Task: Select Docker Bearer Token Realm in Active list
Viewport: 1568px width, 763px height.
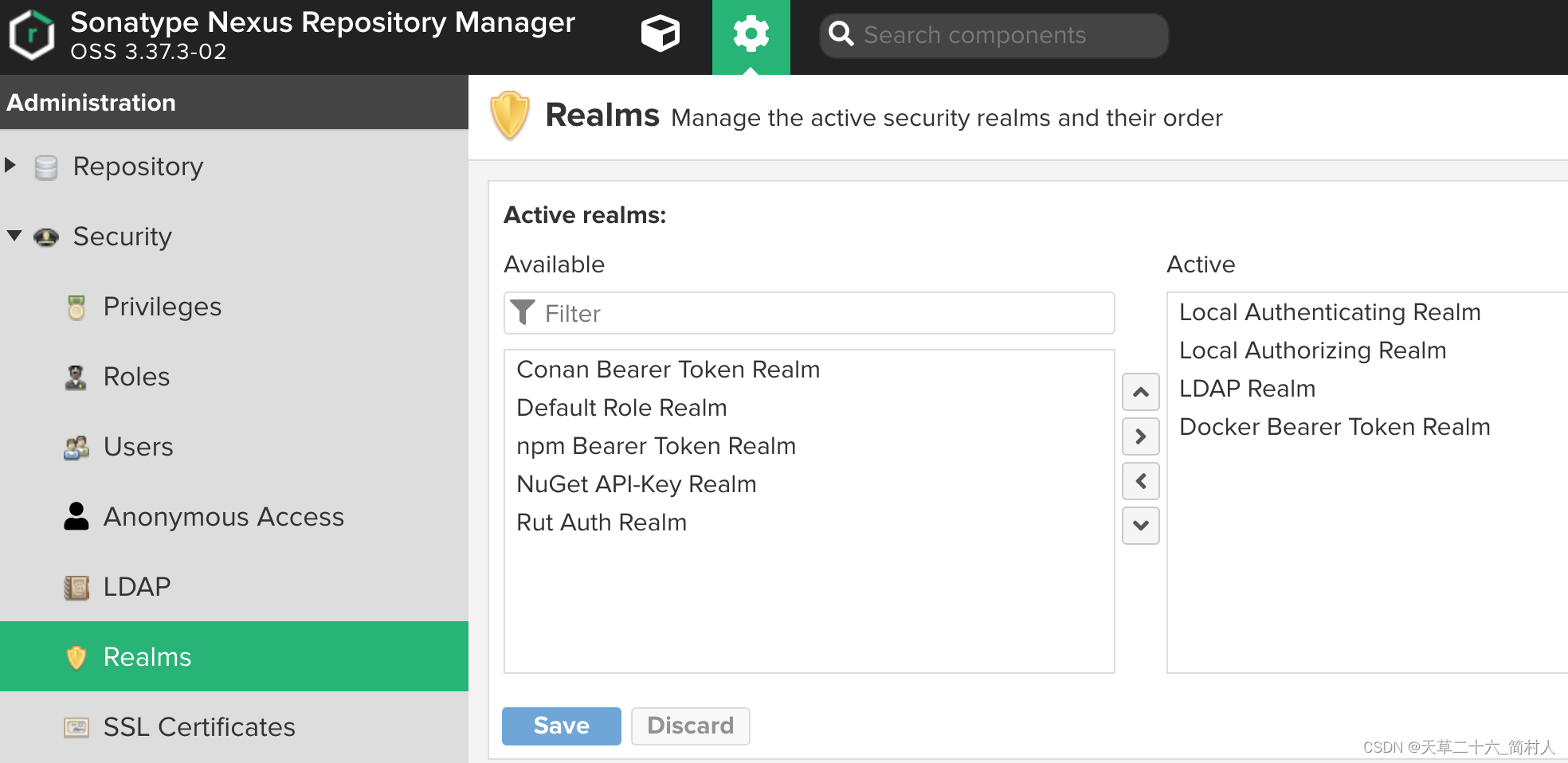Action: pos(1334,426)
